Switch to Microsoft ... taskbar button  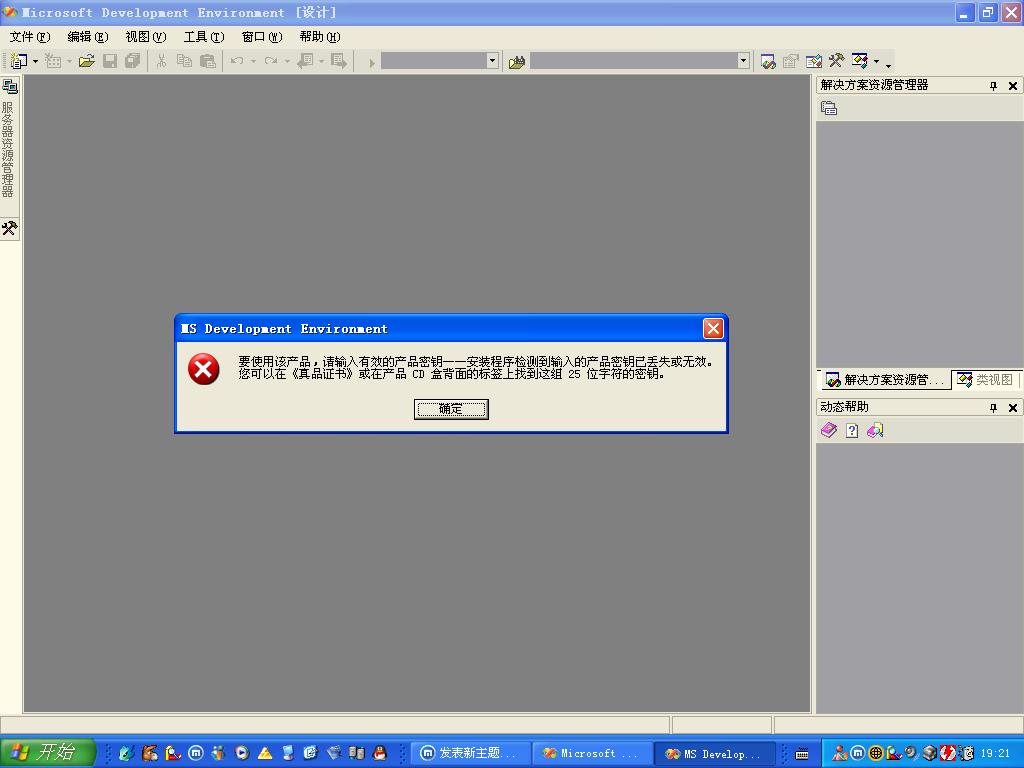pyautogui.click(x=592, y=753)
